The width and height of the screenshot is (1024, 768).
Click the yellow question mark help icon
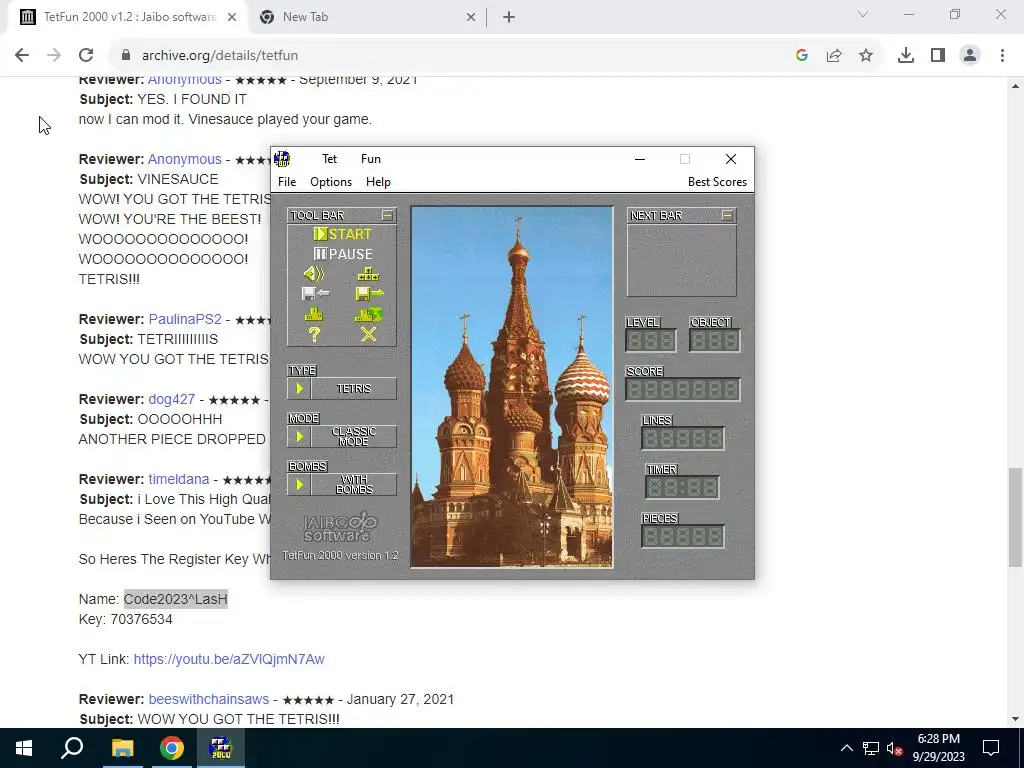point(314,334)
